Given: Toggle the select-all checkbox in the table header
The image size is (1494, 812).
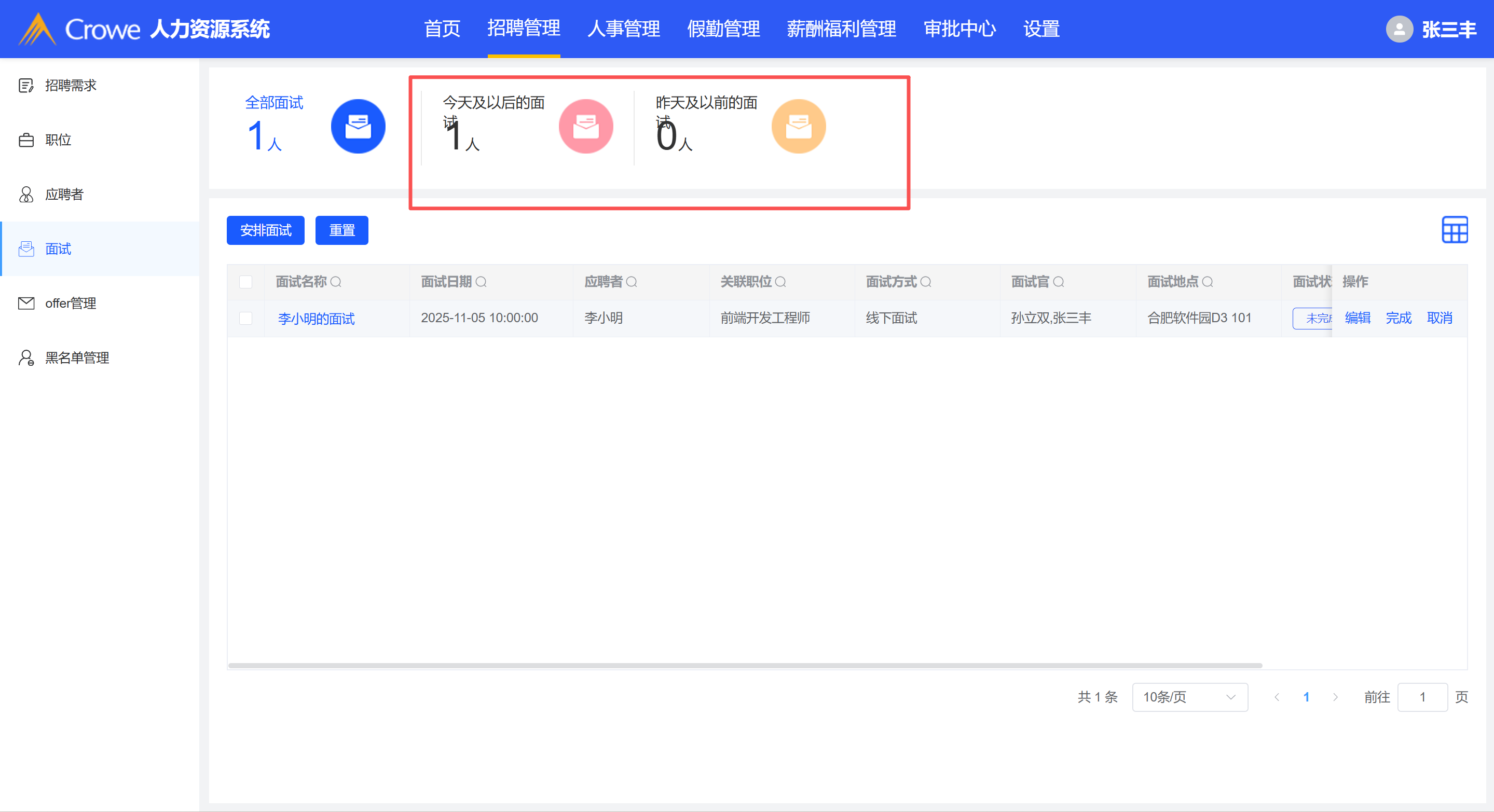Looking at the screenshot, I should [x=246, y=282].
